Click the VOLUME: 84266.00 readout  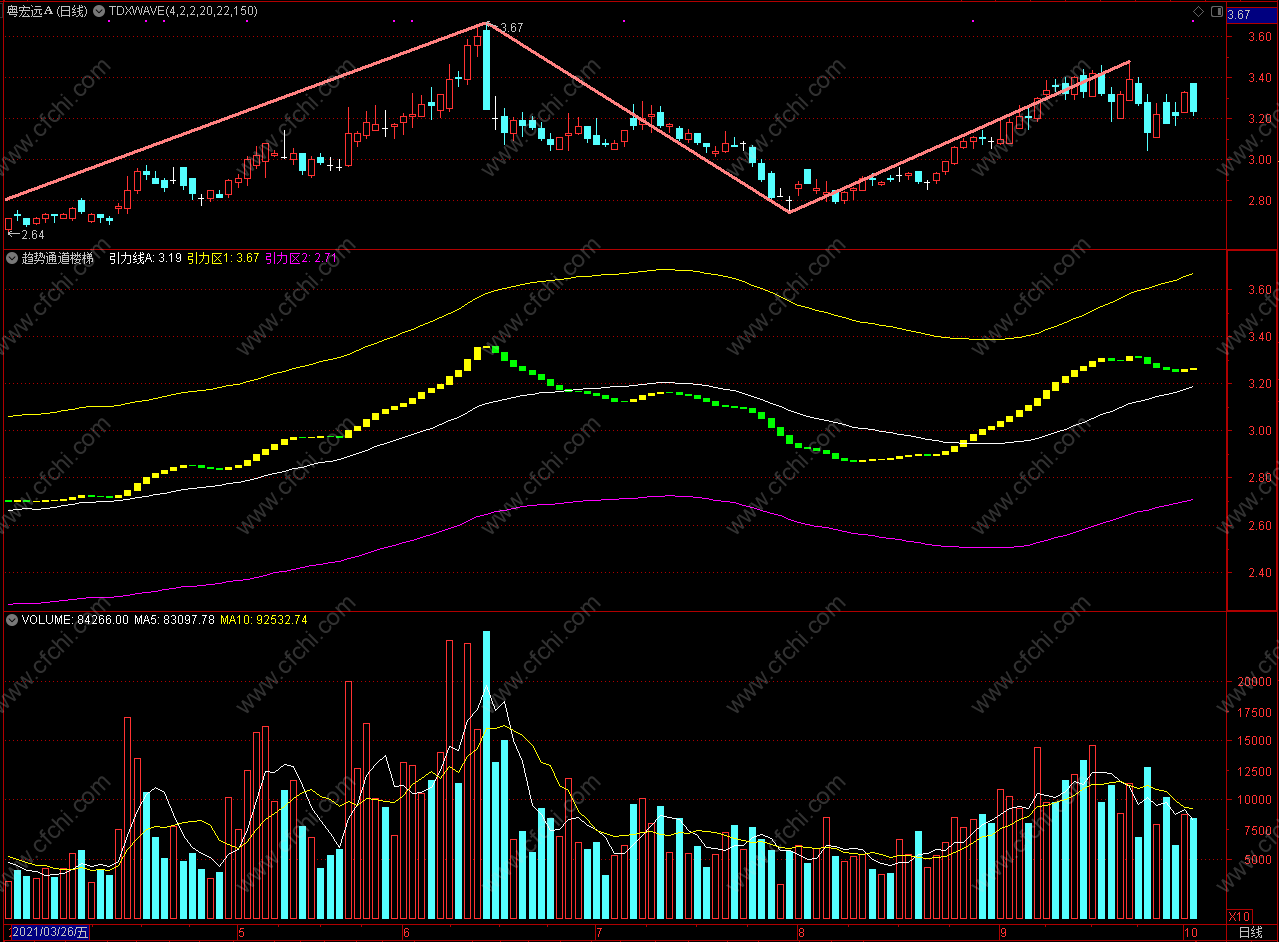pyautogui.click(x=75, y=620)
